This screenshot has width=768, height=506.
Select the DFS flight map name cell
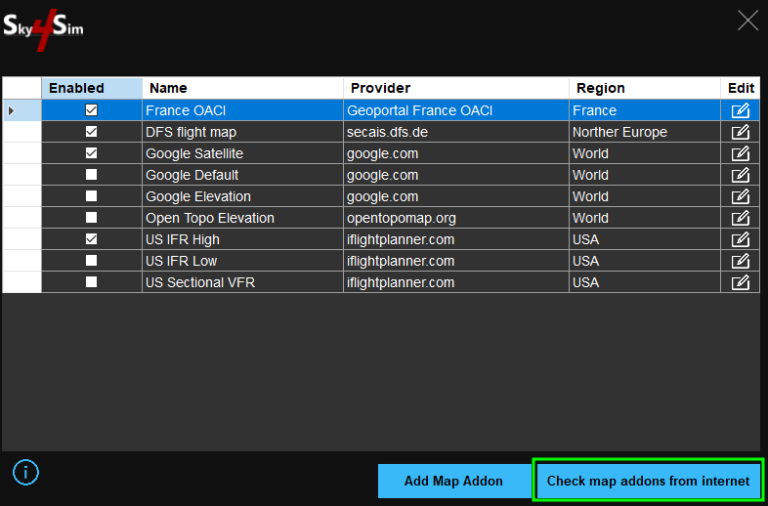tap(243, 132)
